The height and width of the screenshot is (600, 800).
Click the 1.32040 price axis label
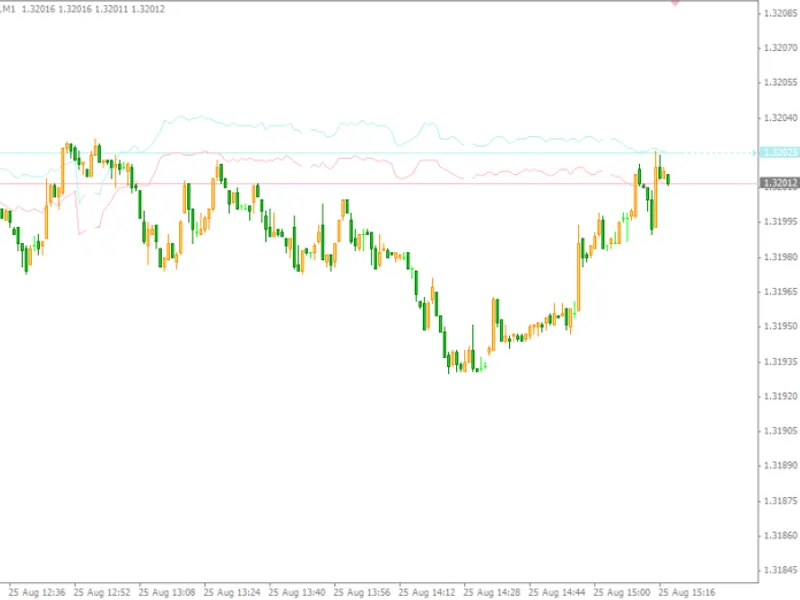click(x=781, y=118)
